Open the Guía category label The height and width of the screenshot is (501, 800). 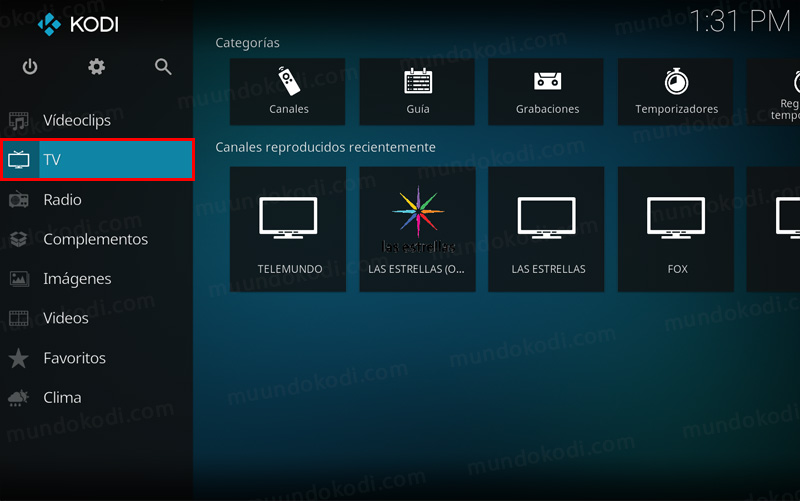pos(418,109)
